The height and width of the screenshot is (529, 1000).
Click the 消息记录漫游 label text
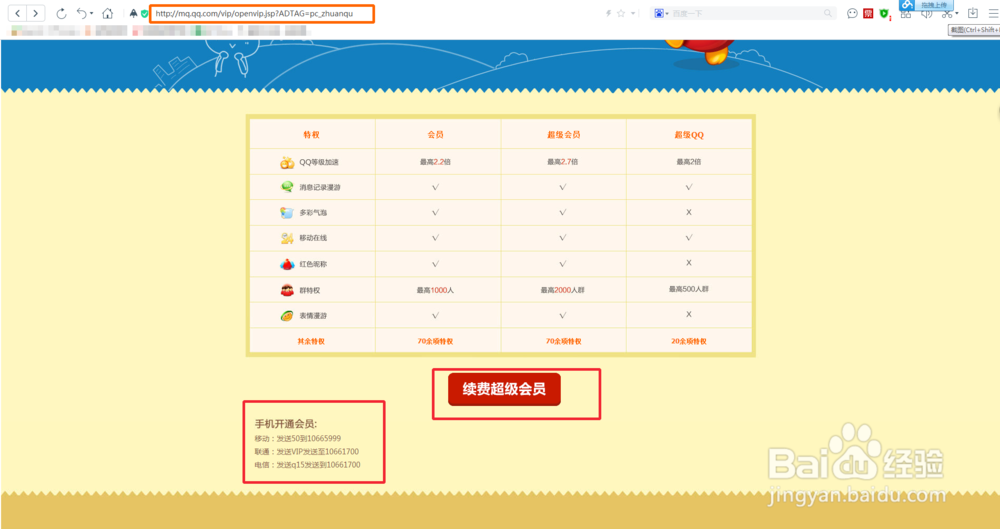pos(320,188)
